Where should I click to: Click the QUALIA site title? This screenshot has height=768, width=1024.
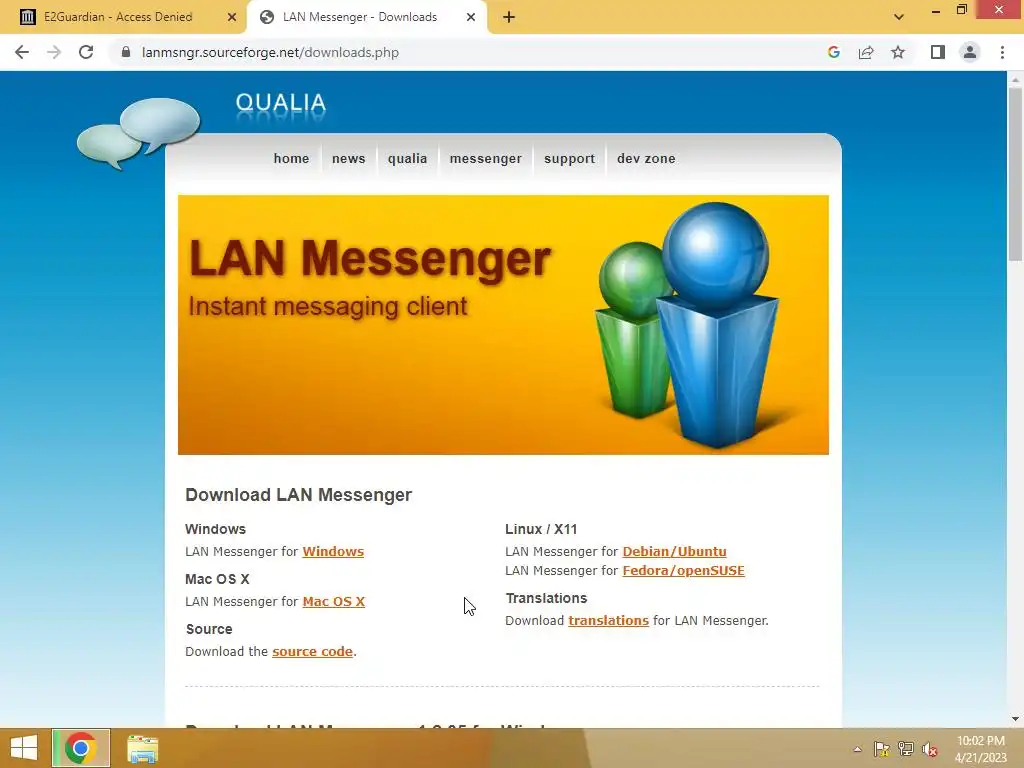pos(281,103)
